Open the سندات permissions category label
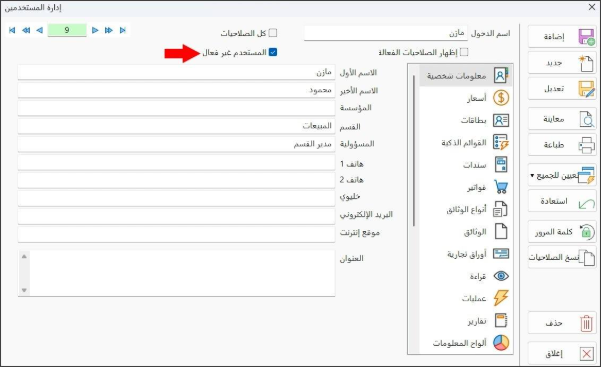Screen dimensions: 601x367 coord(475,165)
